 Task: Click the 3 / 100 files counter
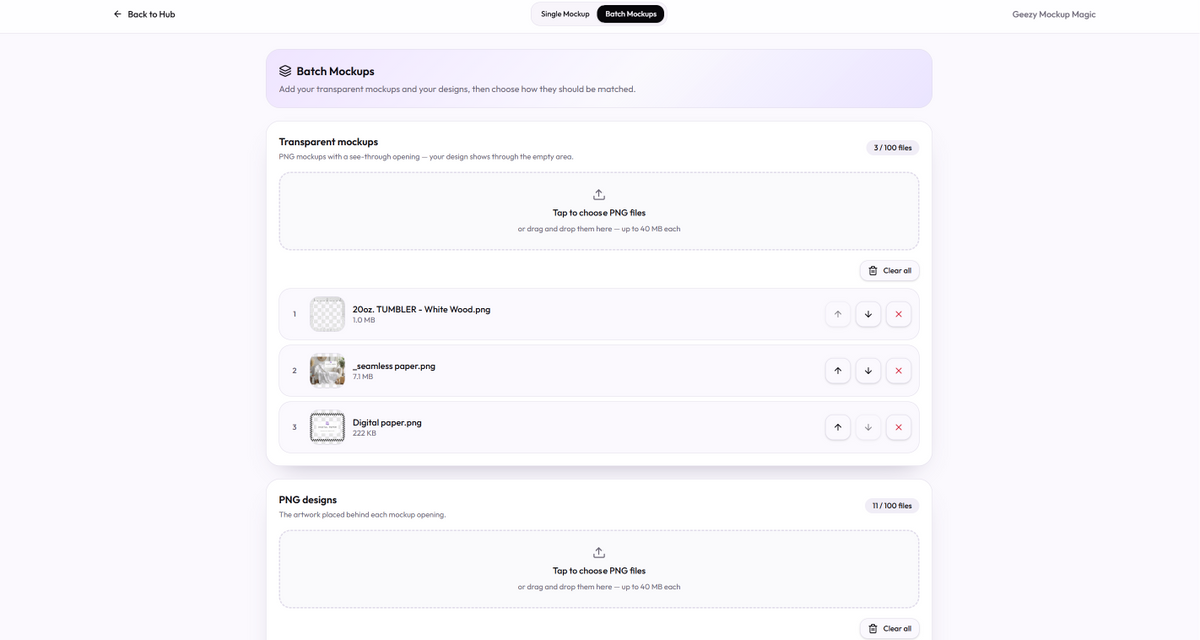click(892, 148)
